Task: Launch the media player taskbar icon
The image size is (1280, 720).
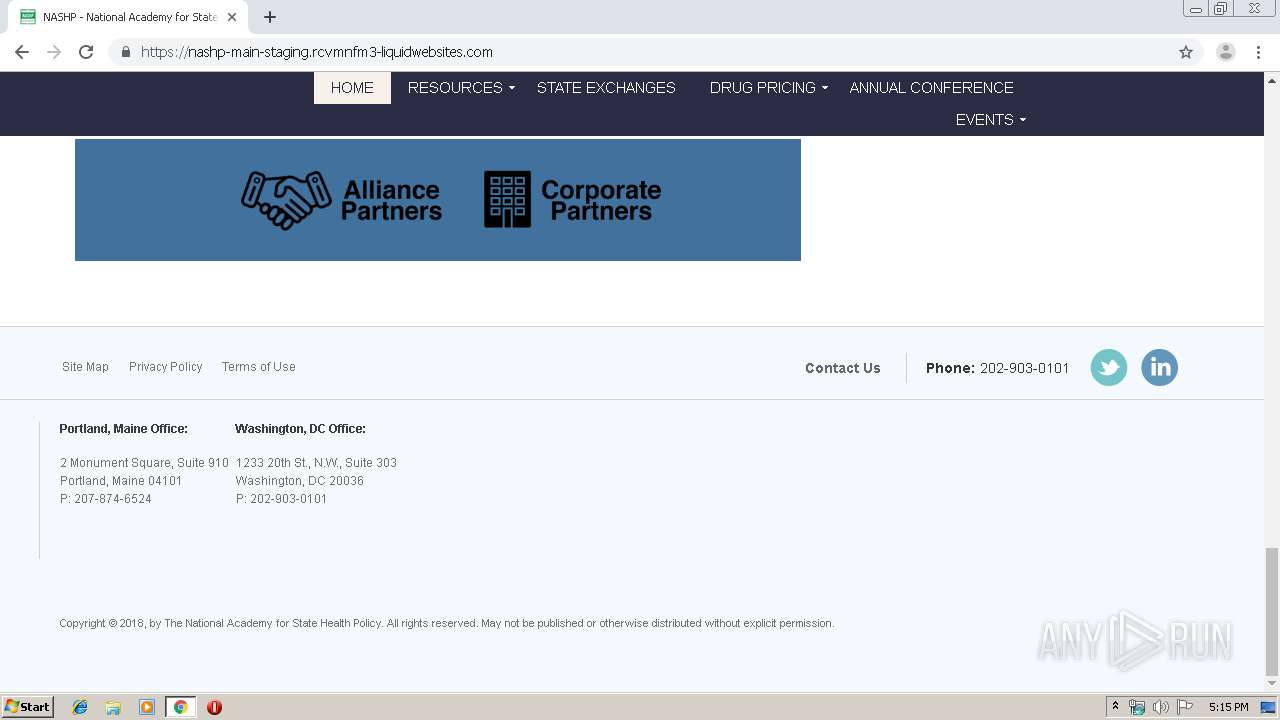Action: point(147,707)
